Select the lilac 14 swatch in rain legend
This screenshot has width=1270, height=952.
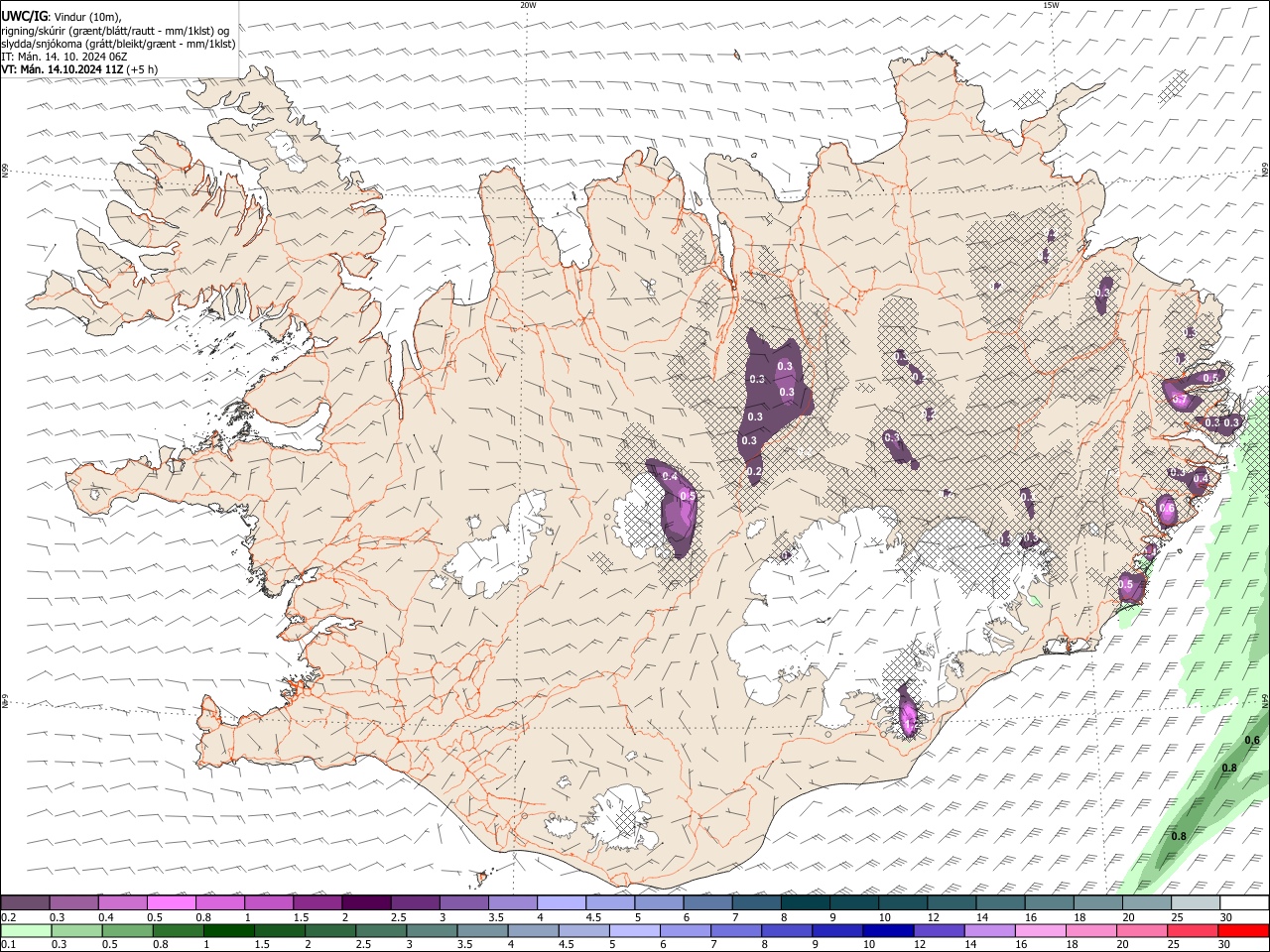click(989, 931)
